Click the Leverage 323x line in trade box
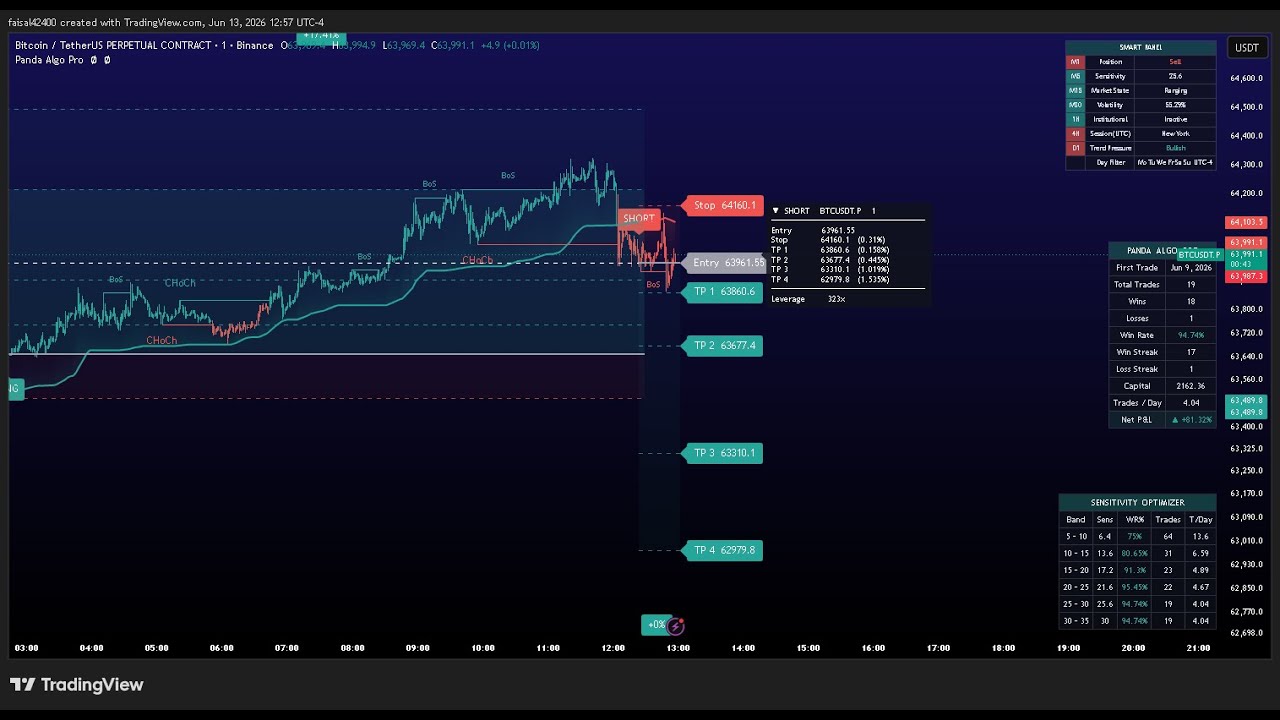The height and width of the screenshot is (720, 1280). (x=808, y=299)
